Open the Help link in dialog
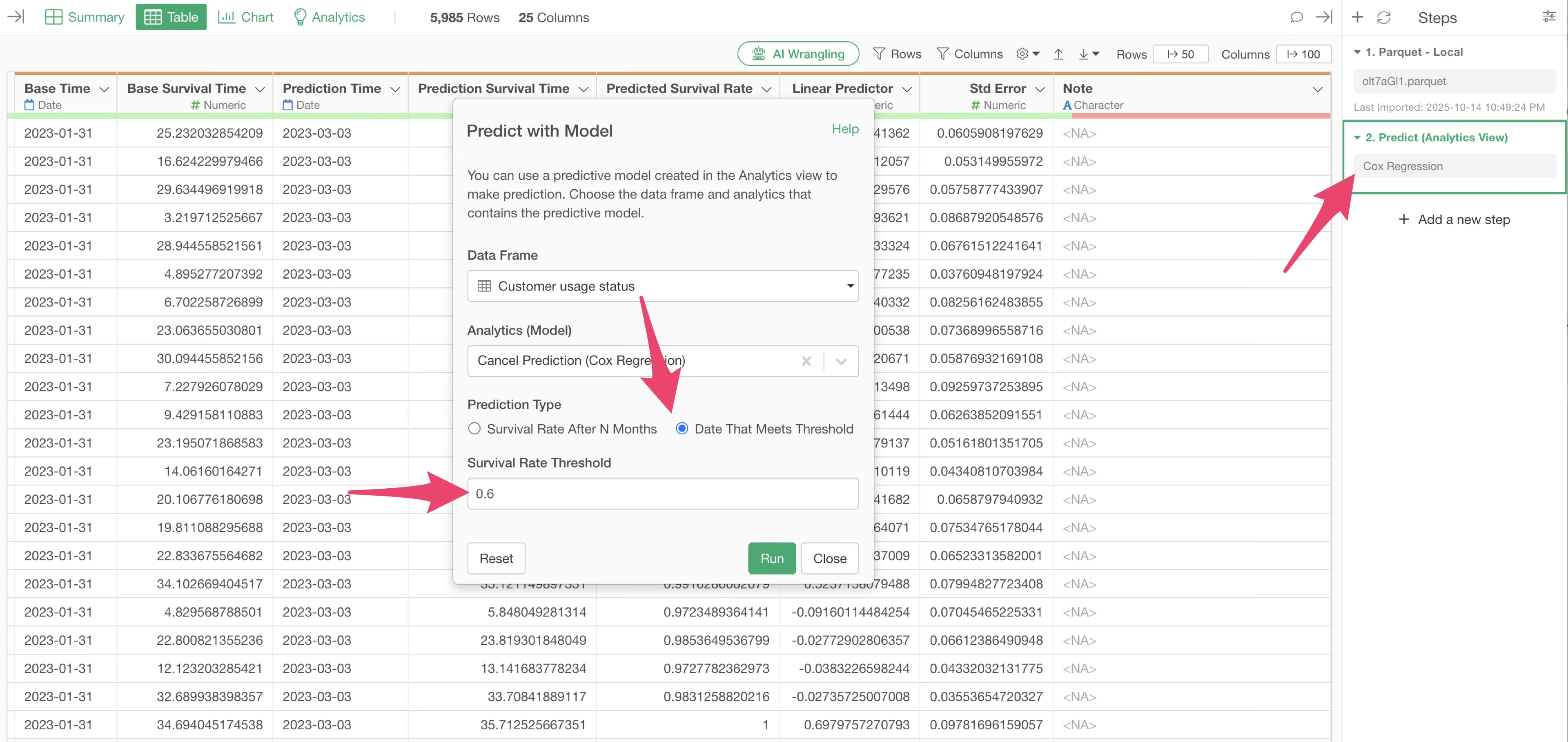The image size is (1568, 742). [844, 129]
